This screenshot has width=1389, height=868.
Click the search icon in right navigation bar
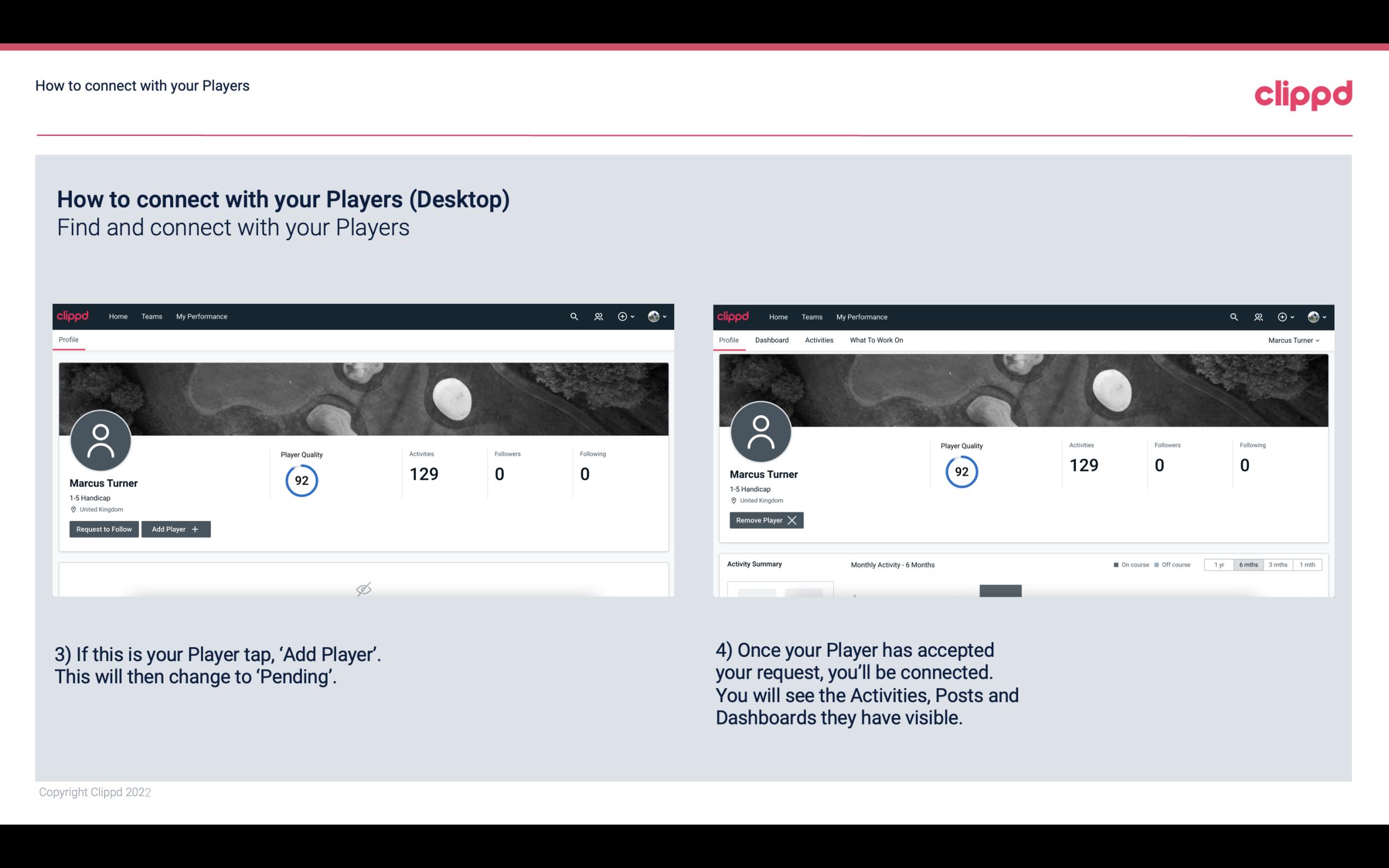point(1233,317)
